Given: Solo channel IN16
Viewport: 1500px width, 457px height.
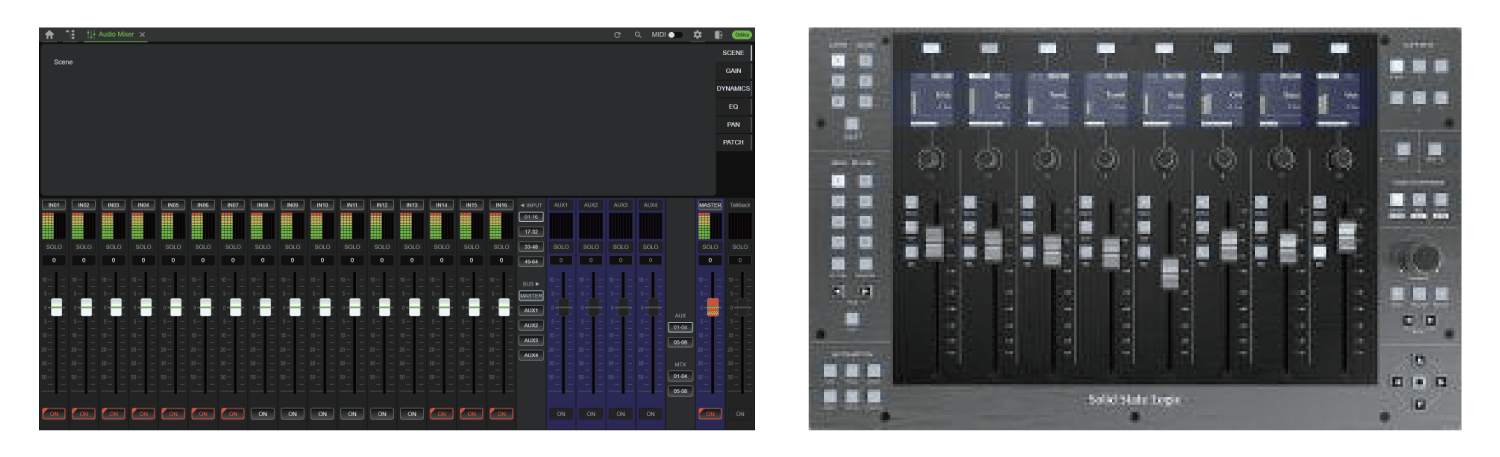Looking at the screenshot, I should click(502, 246).
